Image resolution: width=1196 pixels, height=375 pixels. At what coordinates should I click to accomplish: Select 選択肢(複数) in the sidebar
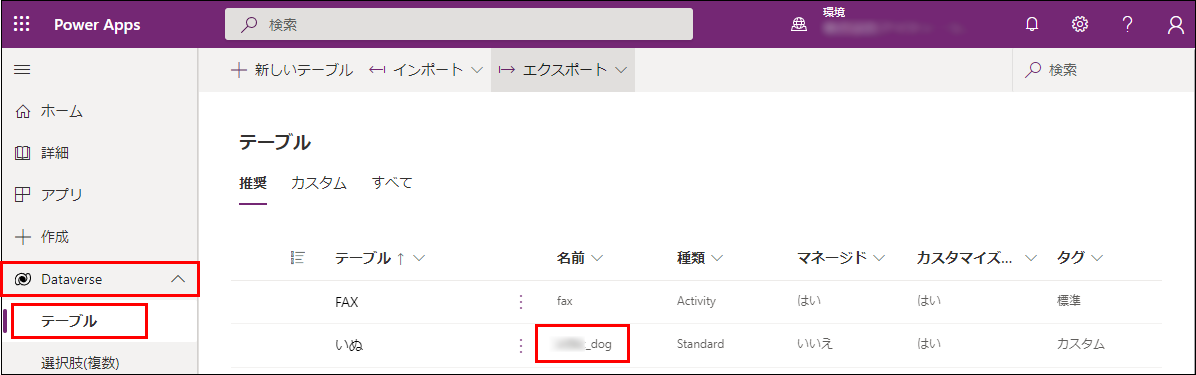[80, 363]
